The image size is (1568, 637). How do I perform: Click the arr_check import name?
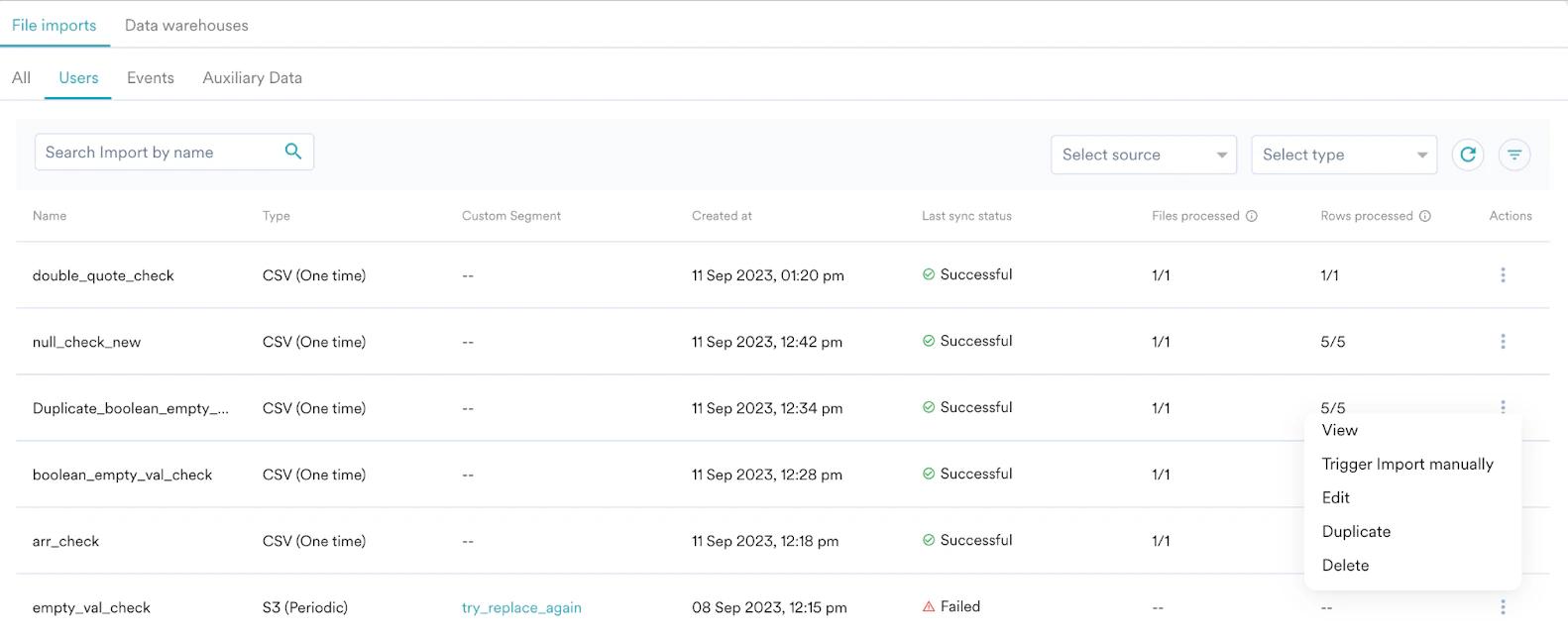(x=65, y=541)
